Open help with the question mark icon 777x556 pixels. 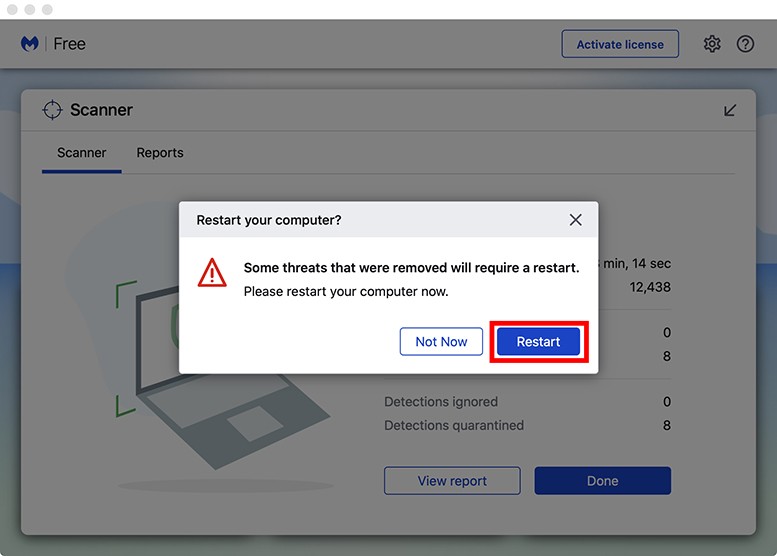(x=745, y=44)
